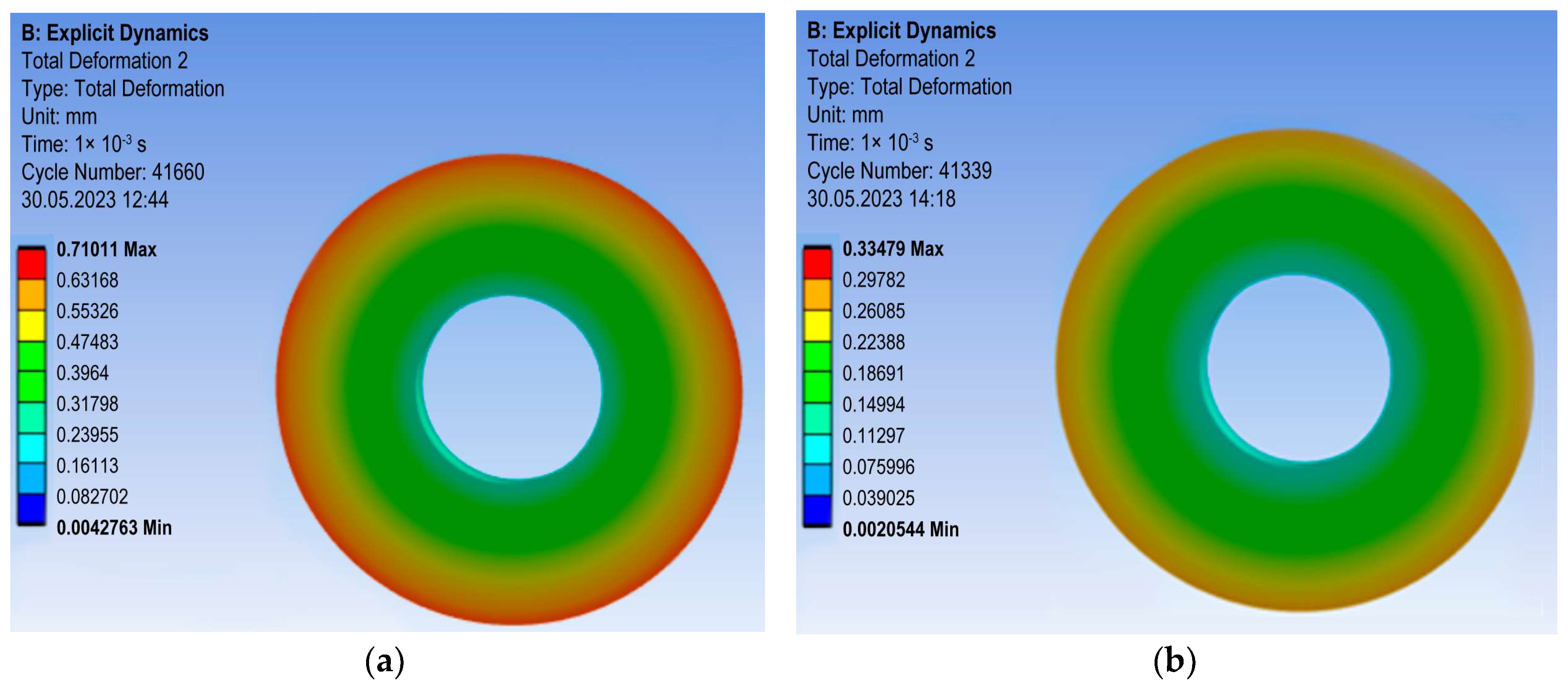The image size is (1568, 684).
Task: Click red swatch in left legend
Action: [32, 264]
